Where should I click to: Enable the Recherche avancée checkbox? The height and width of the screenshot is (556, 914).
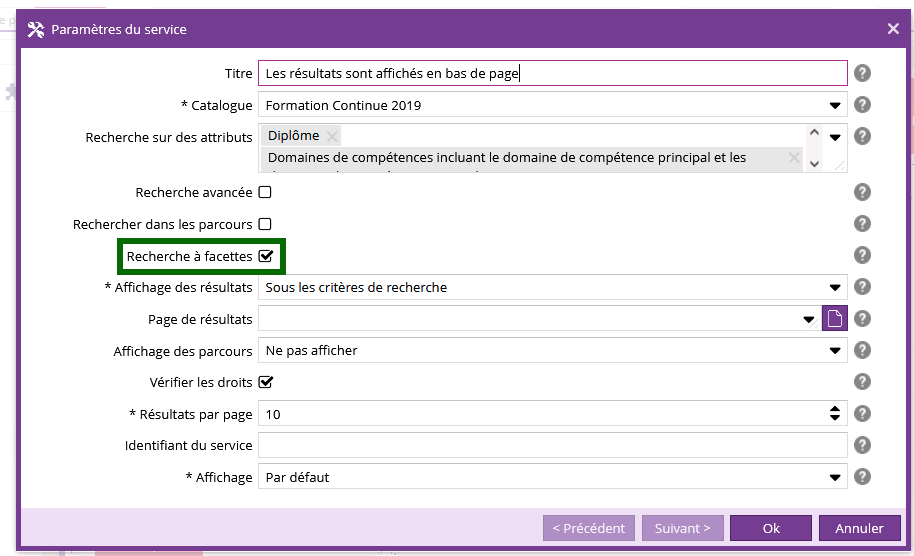tap(265, 192)
